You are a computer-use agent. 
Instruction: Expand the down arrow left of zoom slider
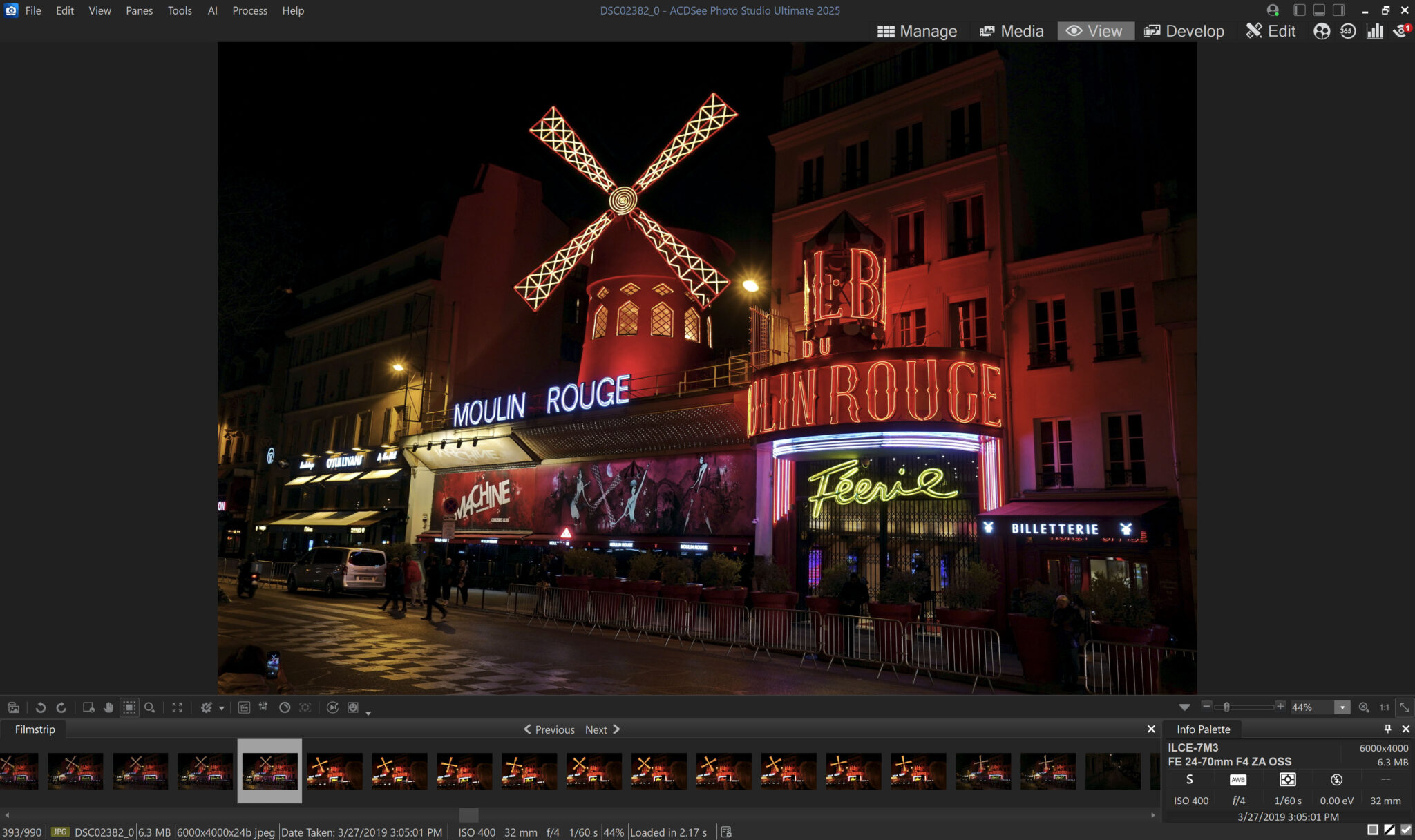pos(1184,707)
